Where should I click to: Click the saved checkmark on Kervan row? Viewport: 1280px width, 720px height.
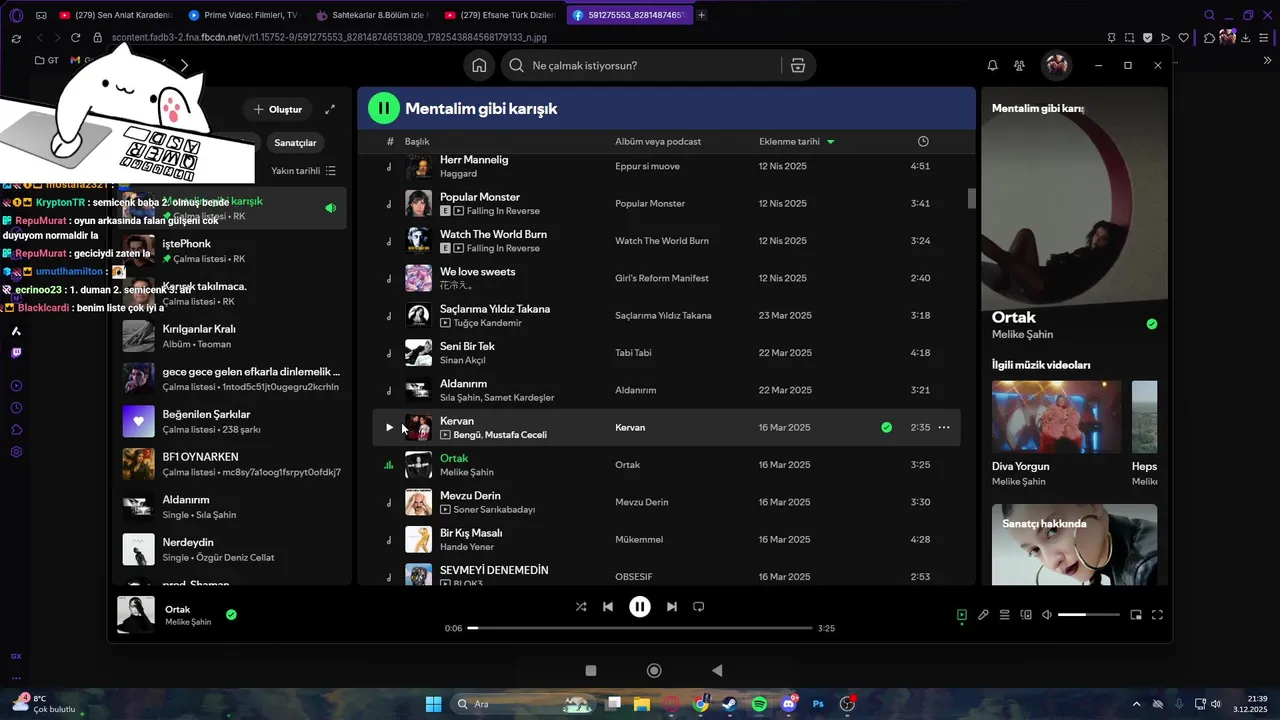(x=886, y=427)
